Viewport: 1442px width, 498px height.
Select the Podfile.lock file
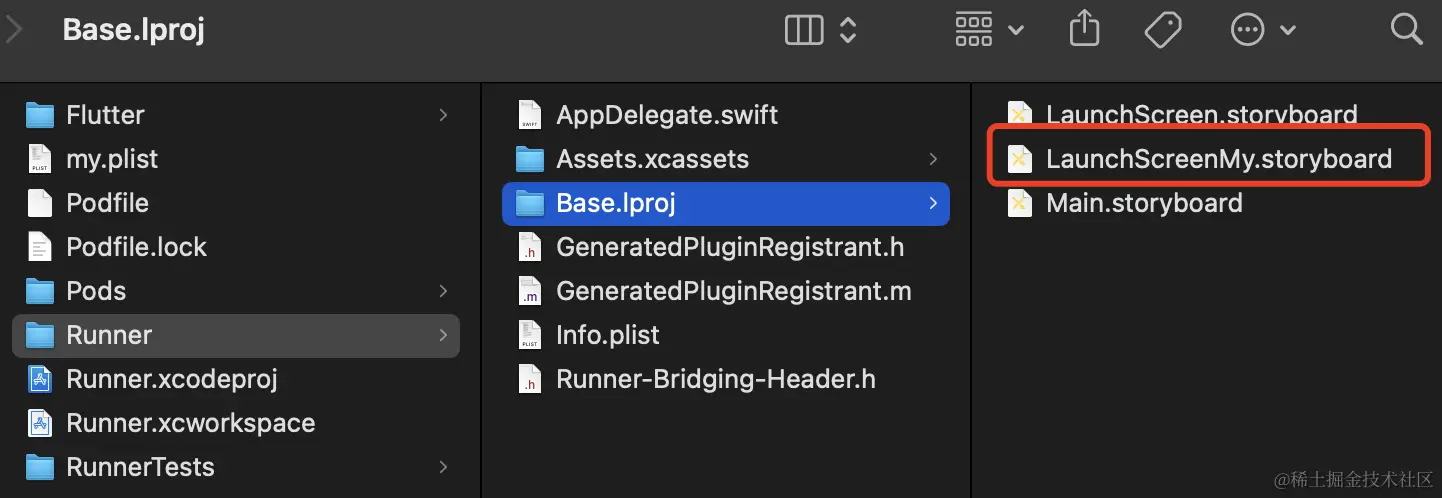(x=136, y=247)
